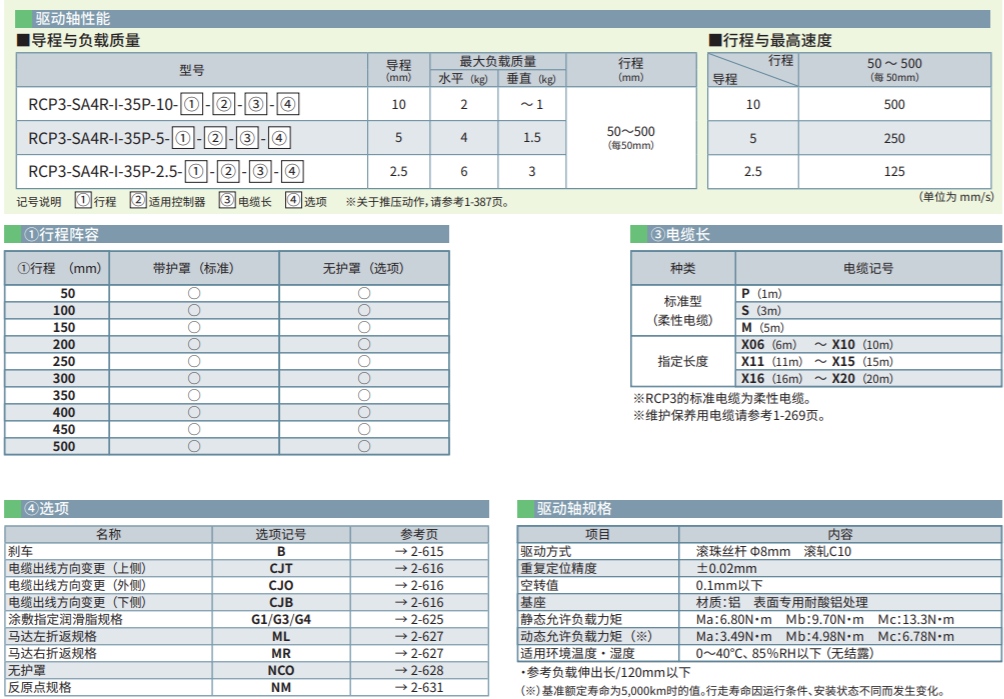1004x699 pixels.
Task: Select the 导程与负载质量 heading
Action: pyautogui.click(x=78, y=40)
